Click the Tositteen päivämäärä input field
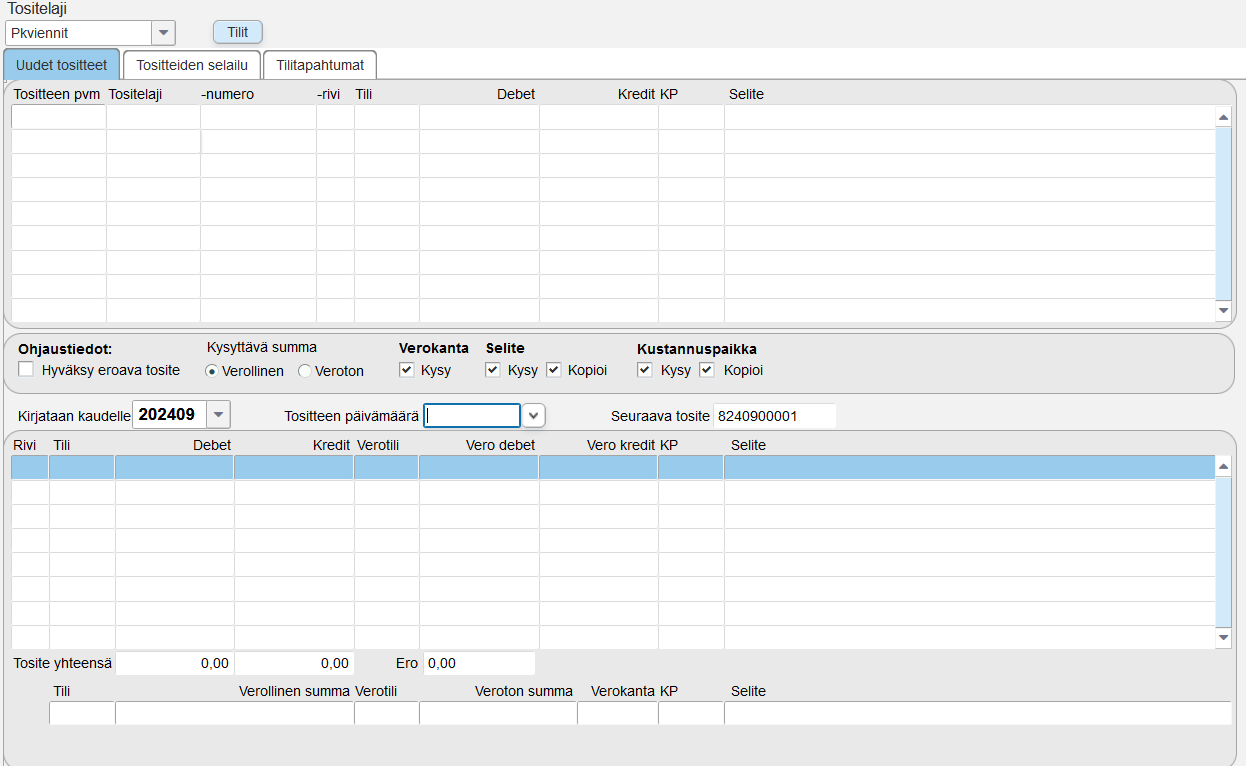 tap(472, 415)
